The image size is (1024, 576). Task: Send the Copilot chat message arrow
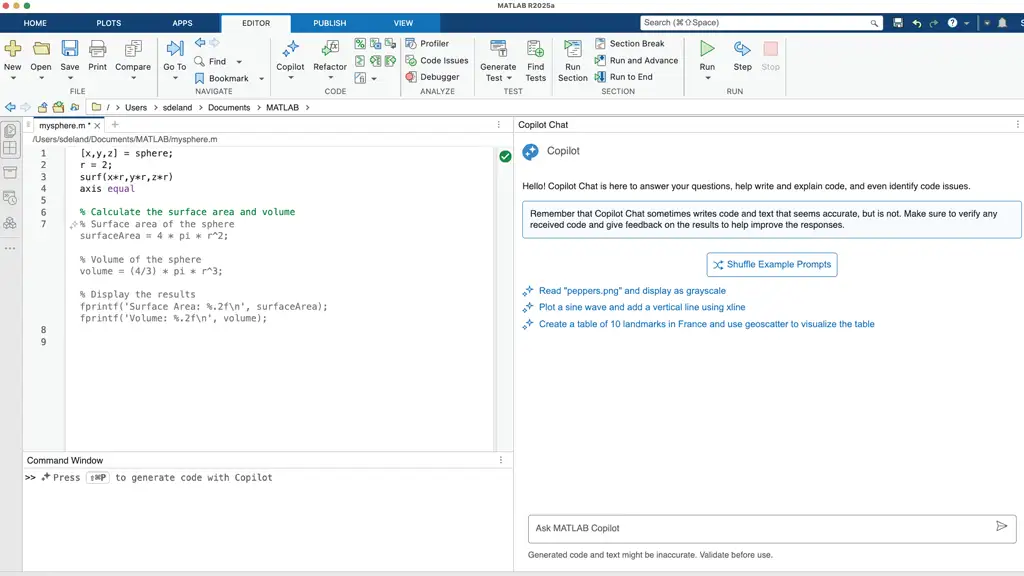tap(1001, 526)
